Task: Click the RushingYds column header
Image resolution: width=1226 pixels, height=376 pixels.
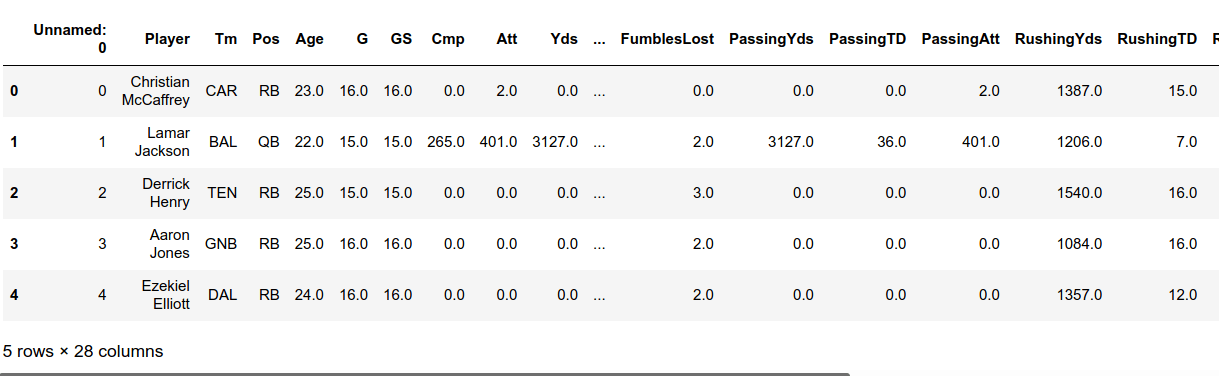Action: pyautogui.click(x=1058, y=39)
